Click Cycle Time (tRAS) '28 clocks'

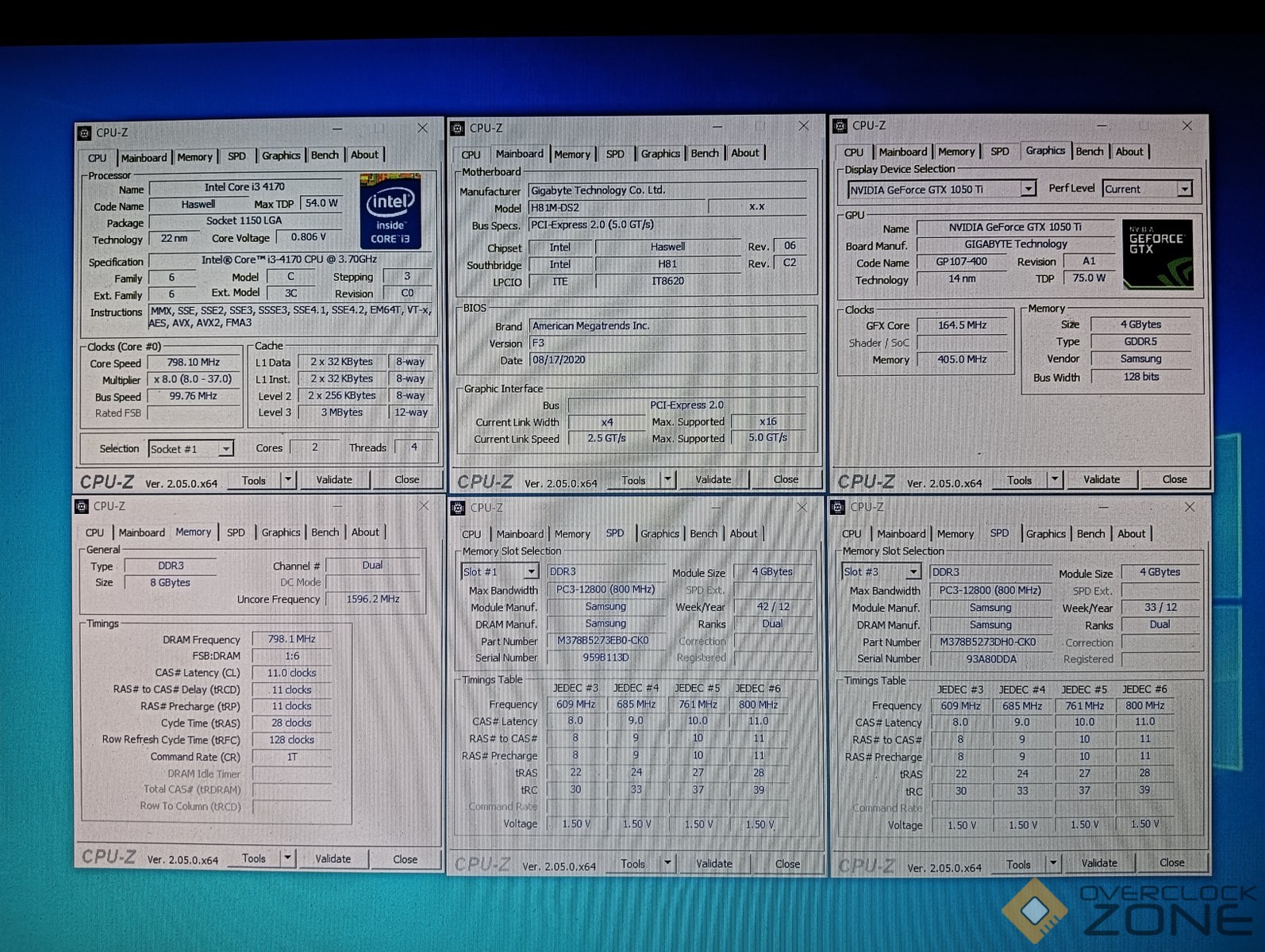291,724
